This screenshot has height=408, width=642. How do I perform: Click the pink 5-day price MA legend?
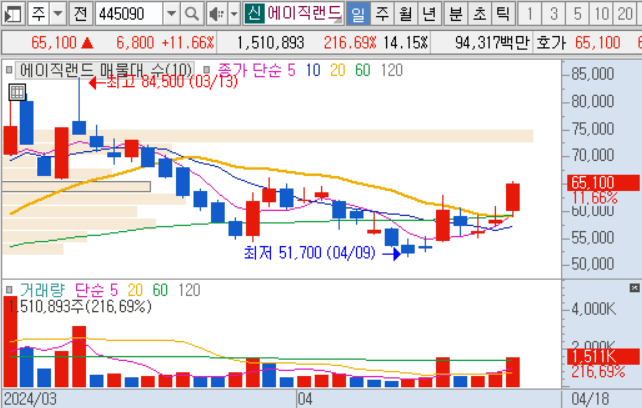[256, 70]
